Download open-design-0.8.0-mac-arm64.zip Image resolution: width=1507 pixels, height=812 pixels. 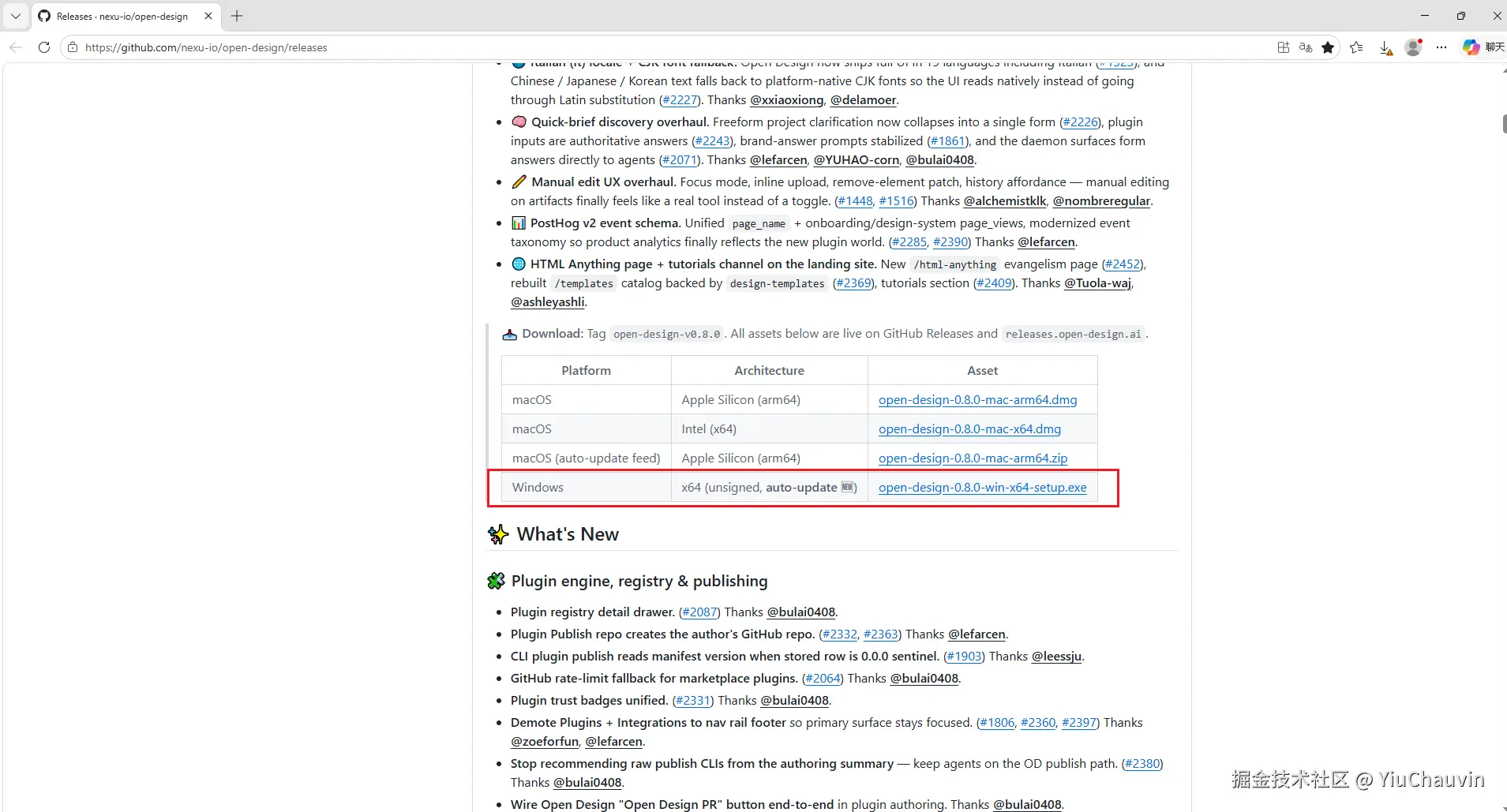973,458
